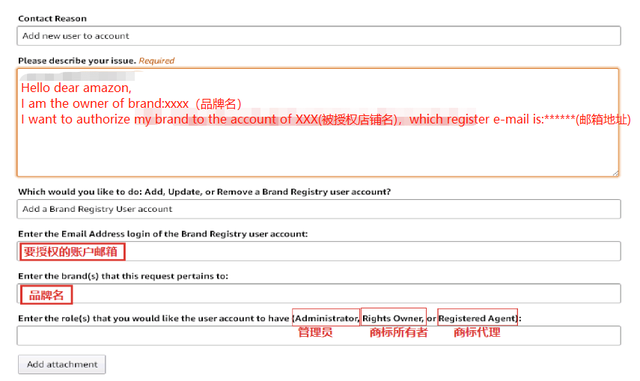
Task: Click the 'I am the owner of brand' line
Action: tap(131, 104)
